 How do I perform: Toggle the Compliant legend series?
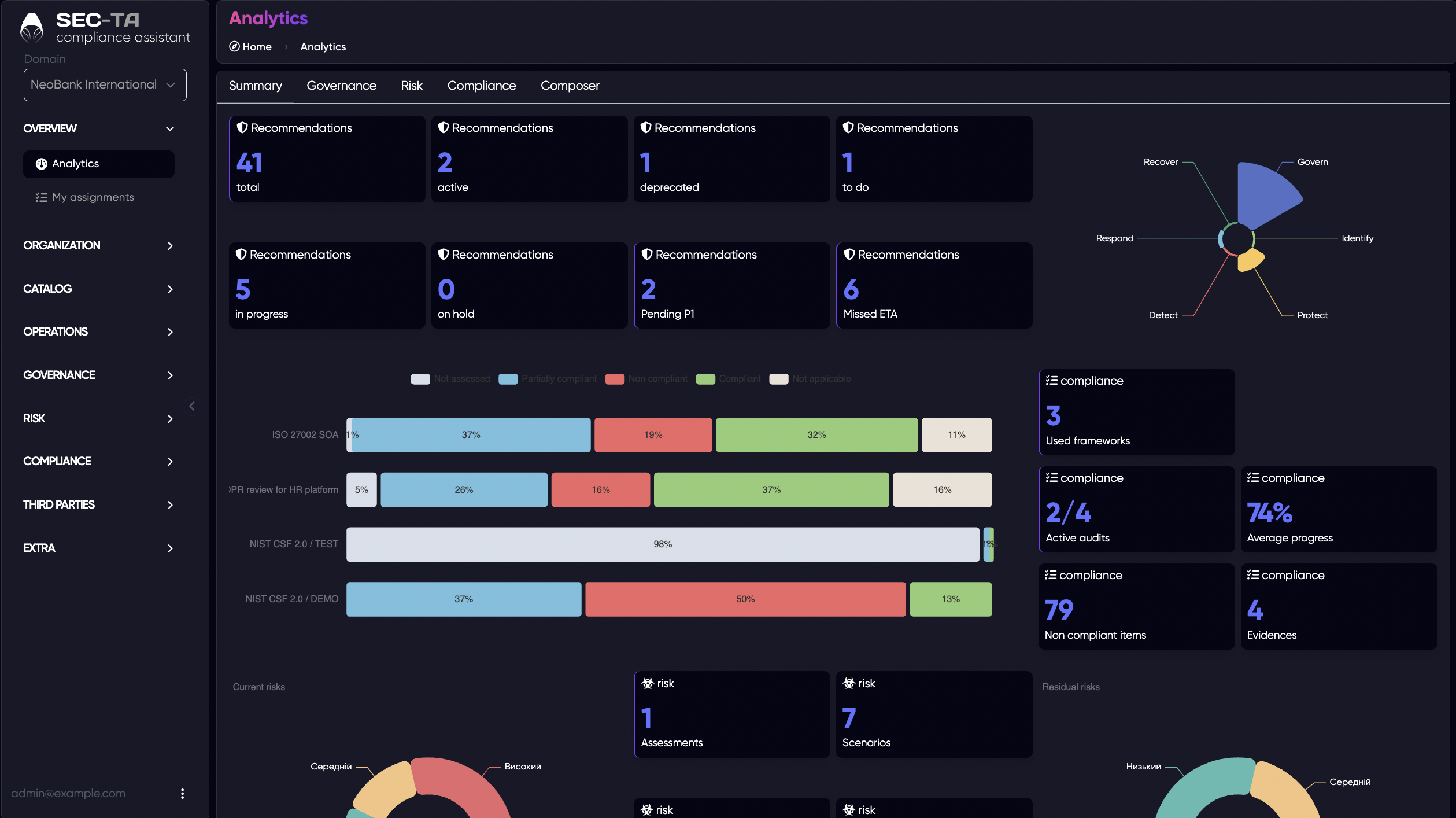728,379
